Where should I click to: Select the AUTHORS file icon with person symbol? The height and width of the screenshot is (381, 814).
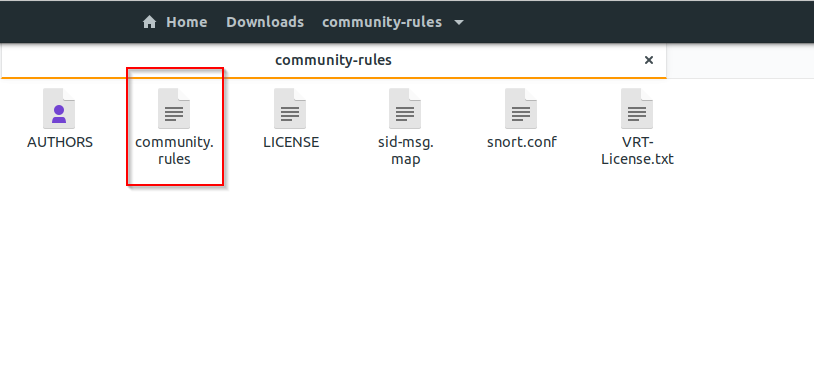click(59, 108)
